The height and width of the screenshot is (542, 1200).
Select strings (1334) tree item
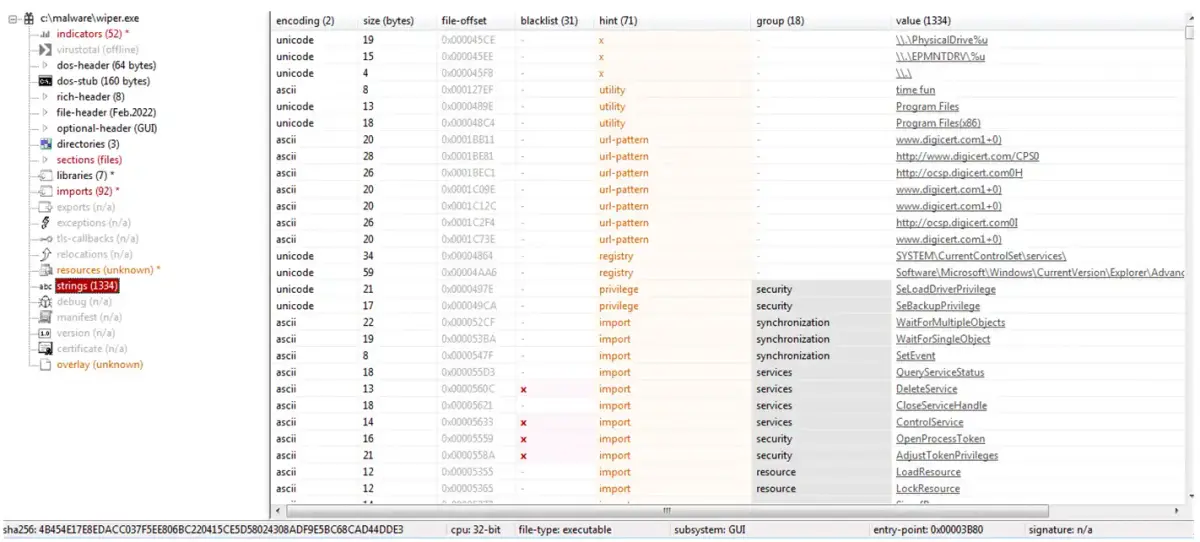88,286
